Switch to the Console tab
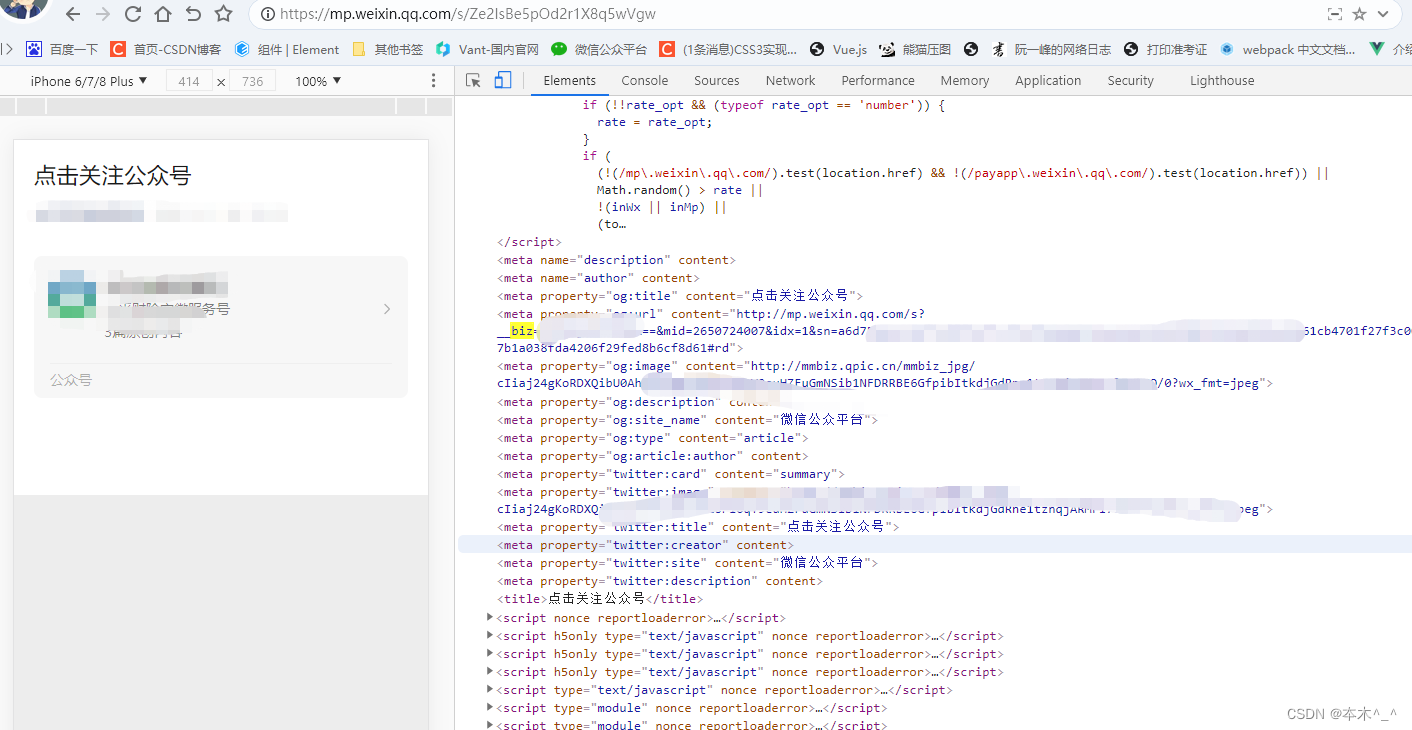The width and height of the screenshot is (1412, 730). pyautogui.click(x=645, y=80)
